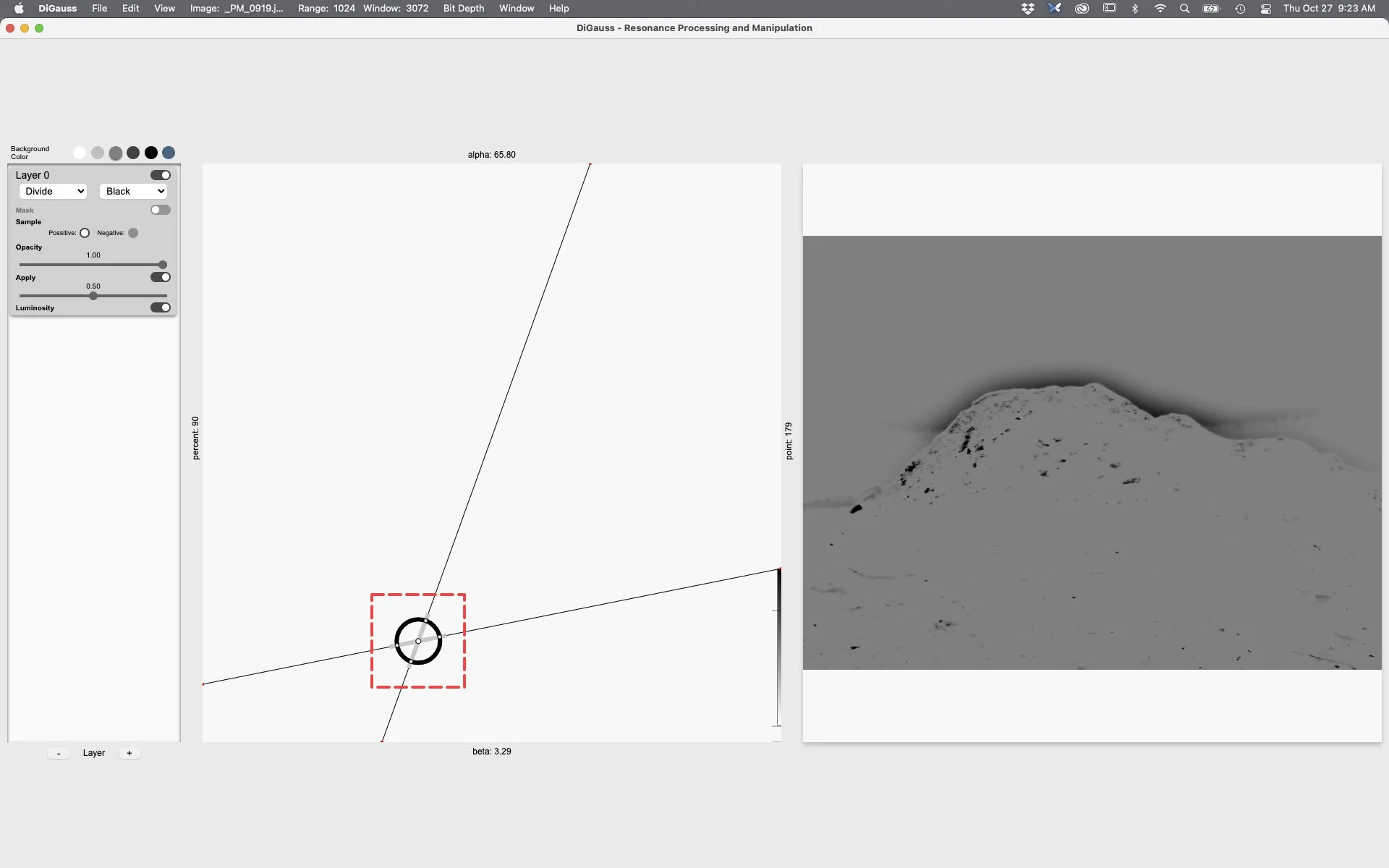Disable the Luminosity switch
The width and height of the screenshot is (1389, 868).
(x=160, y=307)
